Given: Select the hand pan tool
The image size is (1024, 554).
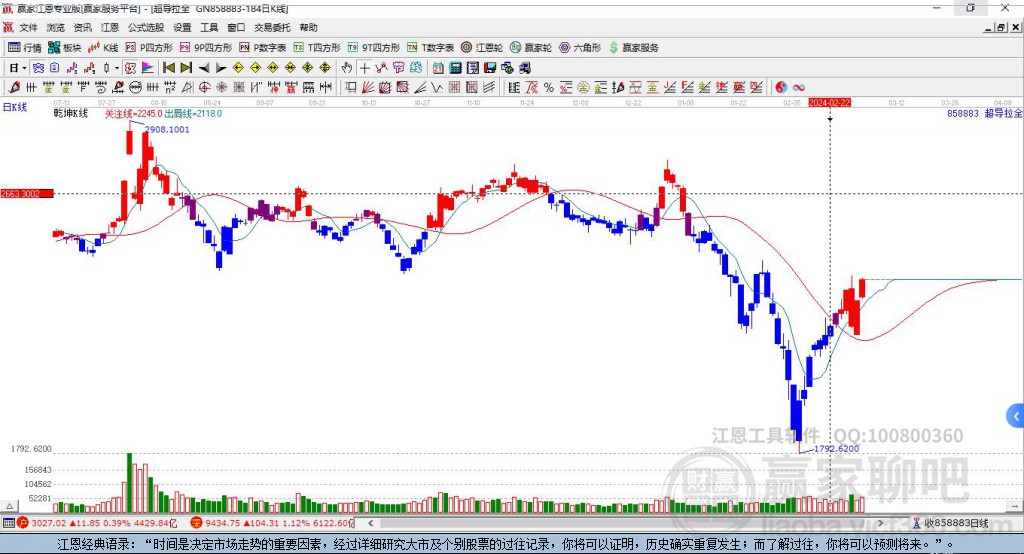Looking at the screenshot, I should [347, 68].
